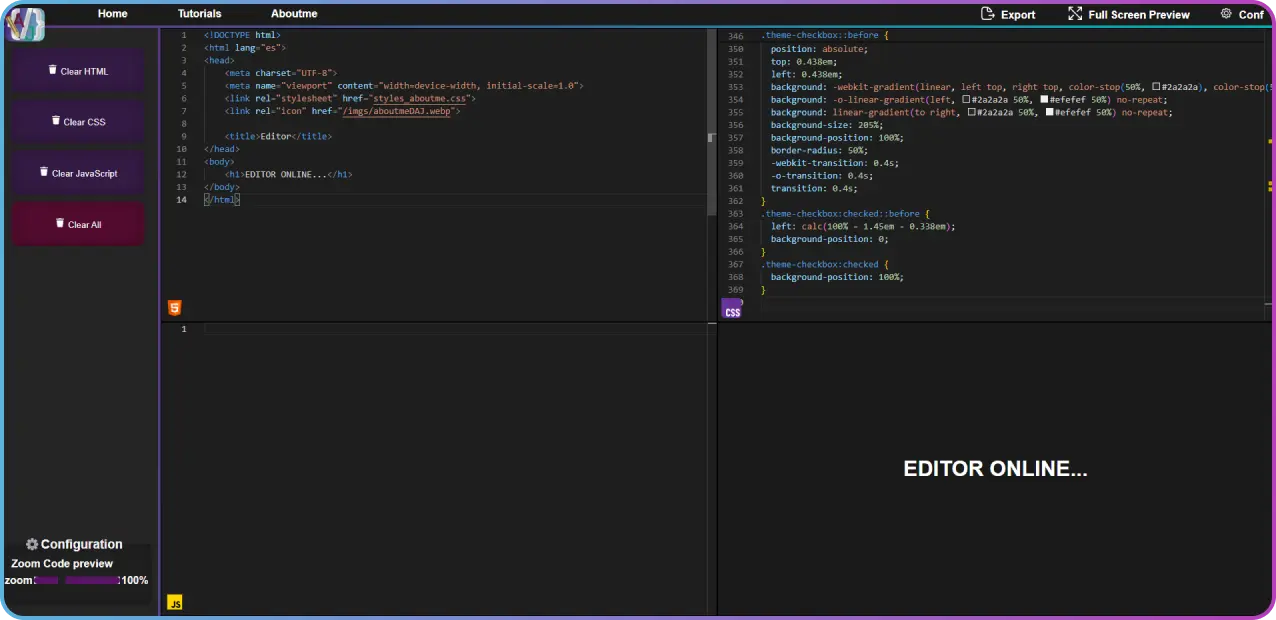Image resolution: width=1276 pixels, height=620 pixels.
Task: Click the <title>Editor</title> line
Action: [278, 136]
